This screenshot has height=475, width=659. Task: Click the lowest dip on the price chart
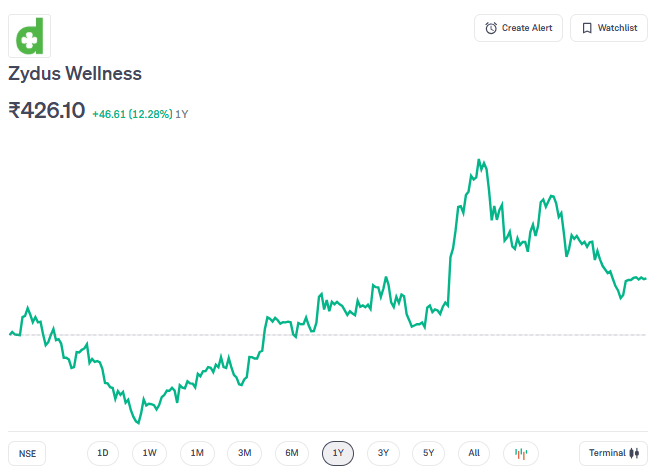click(137, 423)
